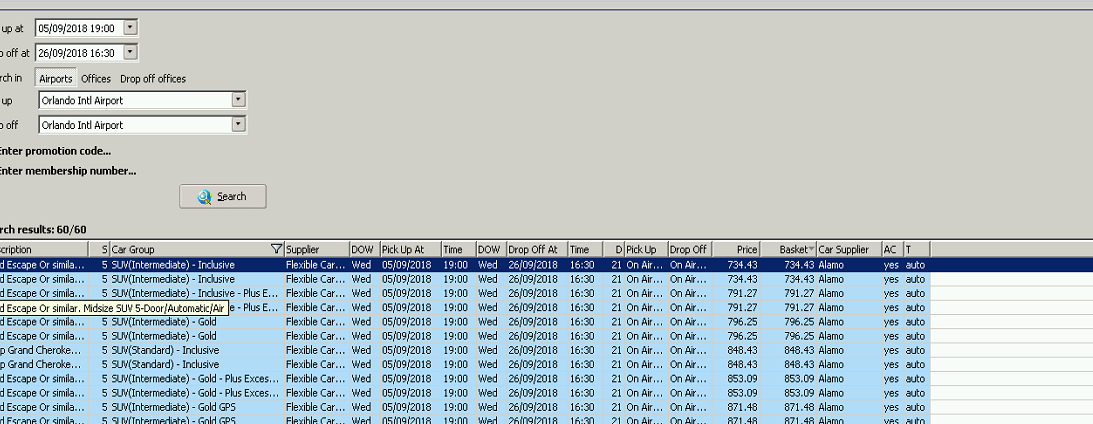Expand the pick up location Orlando Intl Airport dropdown
The image size is (1093, 424).
(x=238, y=100)
